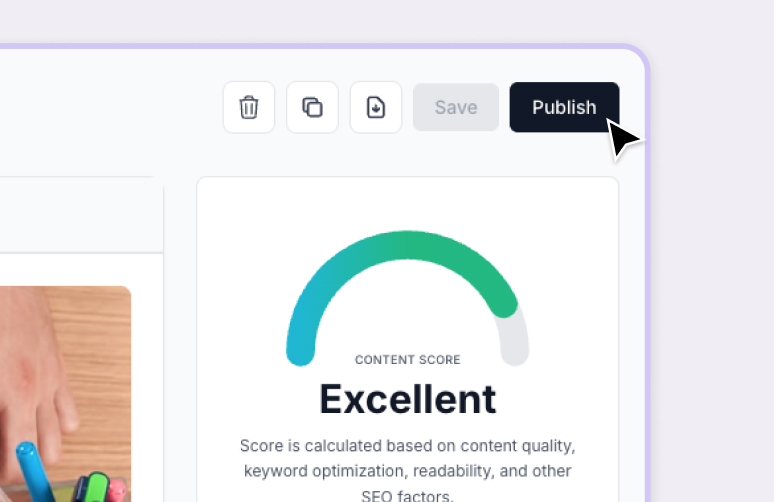Click the "keyword optimization, readability" text line

tap(407, 469)
